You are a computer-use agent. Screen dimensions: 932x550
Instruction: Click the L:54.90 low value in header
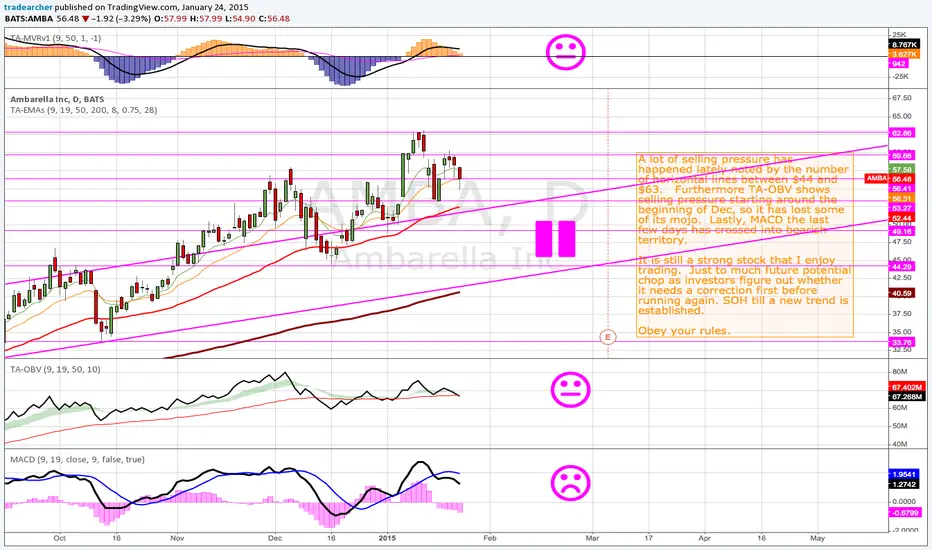point(240,18)
